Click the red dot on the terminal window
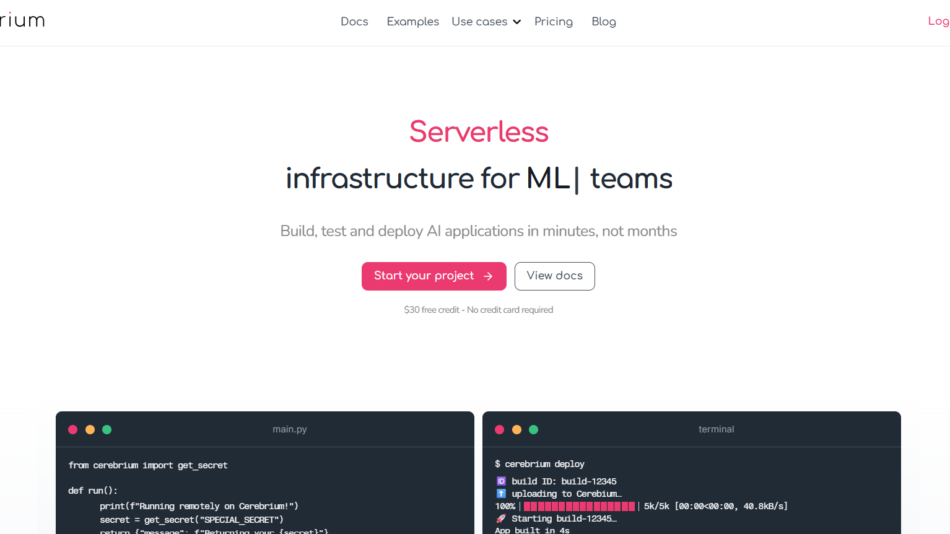This screenshot has height=534, width=950. coord(499,430)
